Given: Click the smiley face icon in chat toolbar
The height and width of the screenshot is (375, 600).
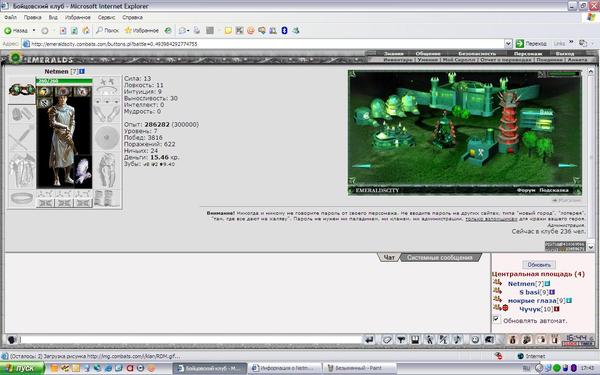Looking at the screenshot, I should [x=475, y=340].
